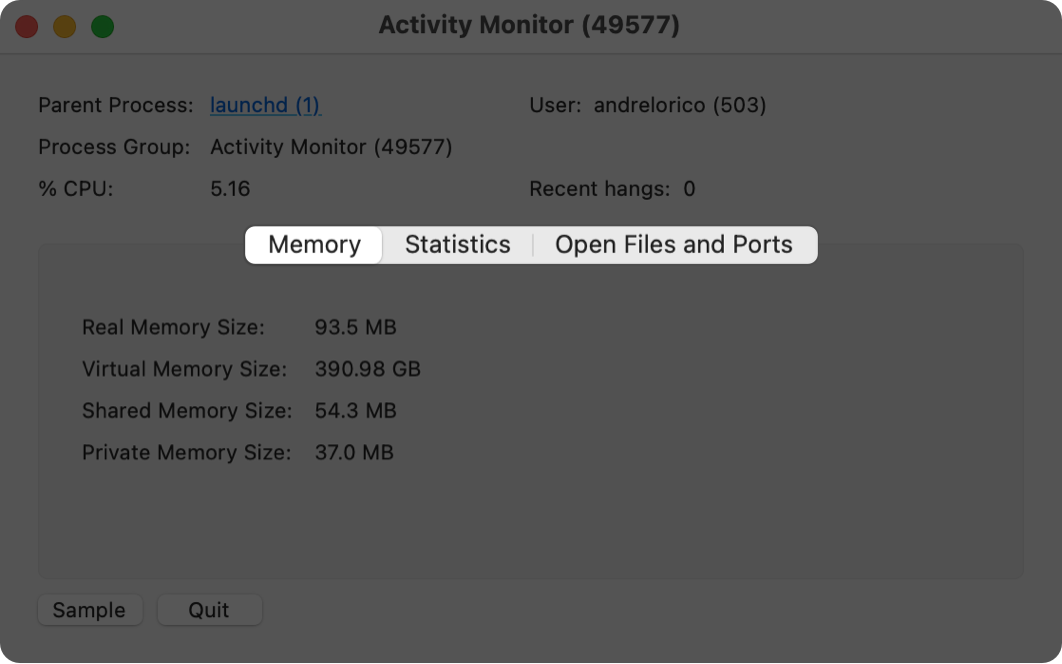Open the Statistics tab

pyautogui.click(x=457, y=245)
